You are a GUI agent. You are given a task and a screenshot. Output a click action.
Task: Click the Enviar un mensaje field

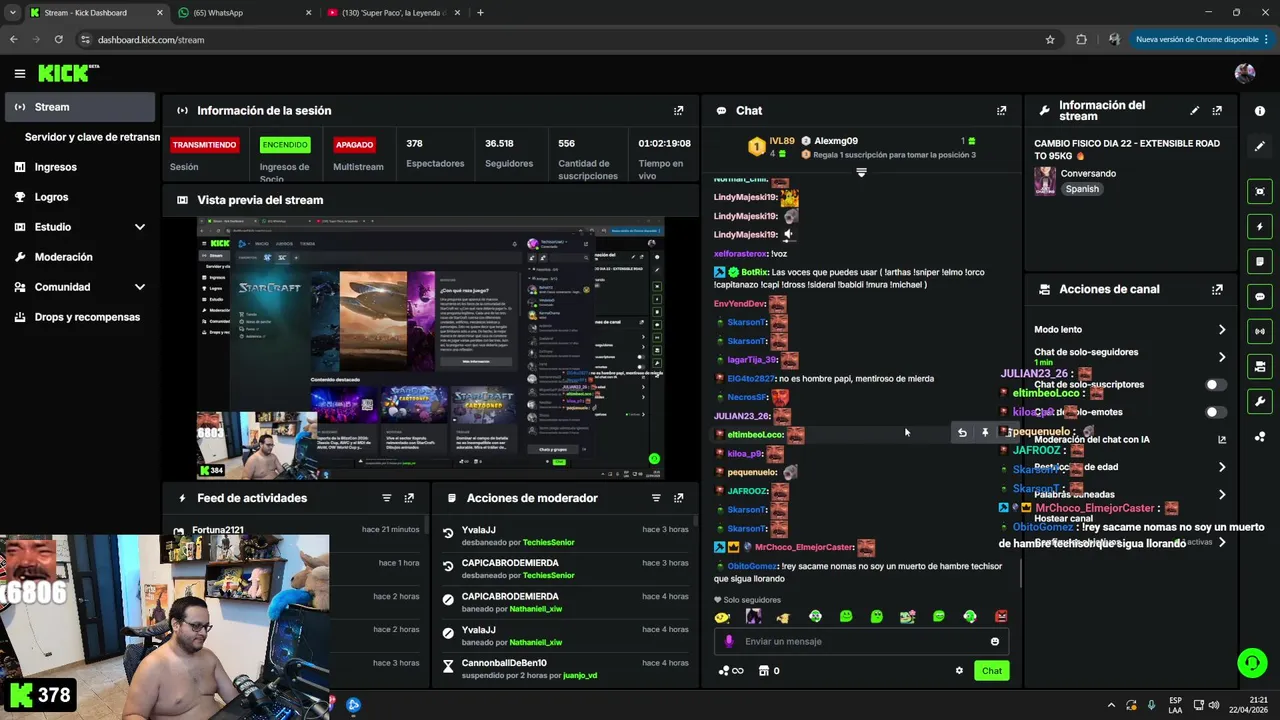pyautogui.click(x=860, y=642)
